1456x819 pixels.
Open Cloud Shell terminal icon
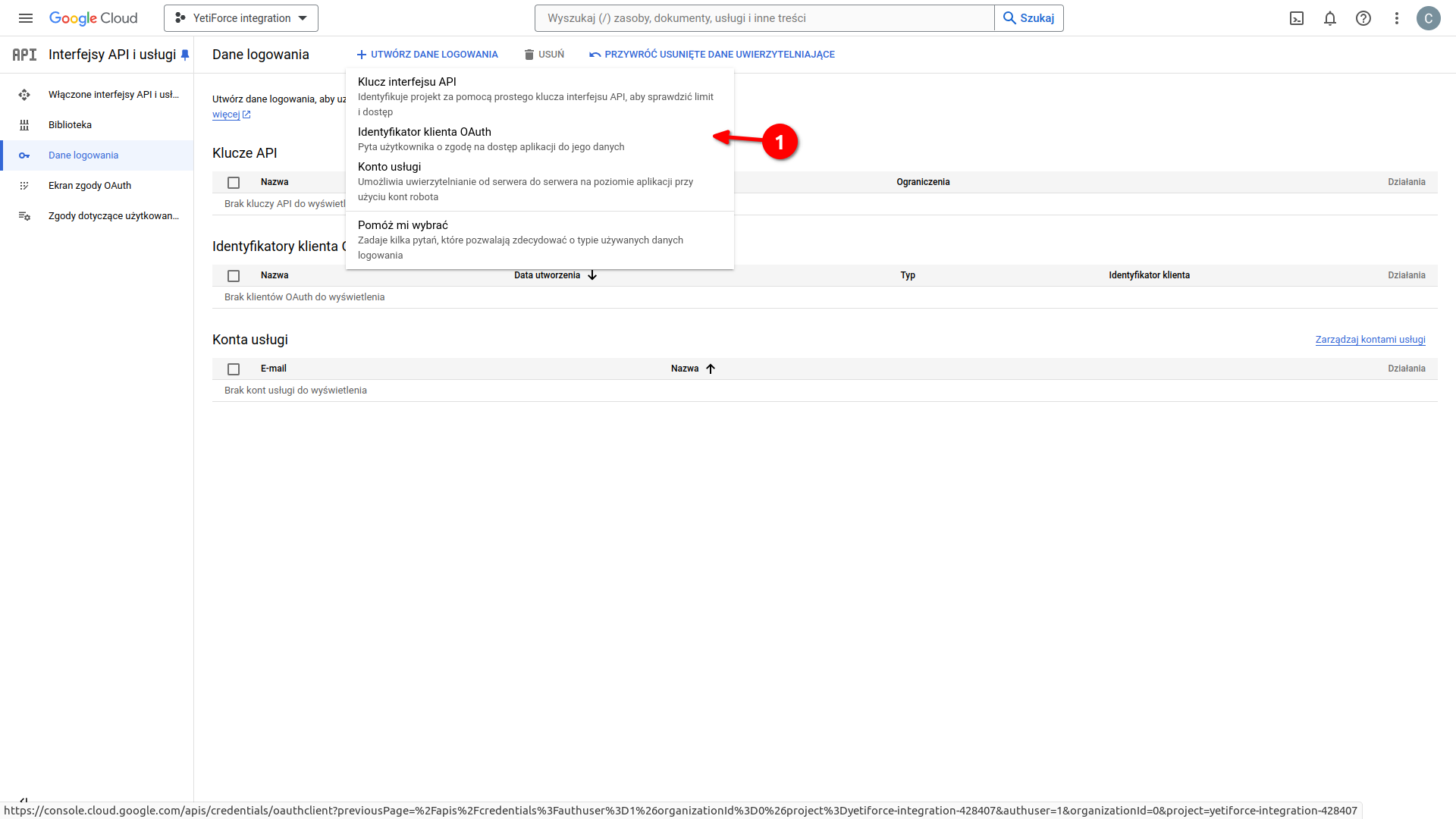pos(1297,18)
